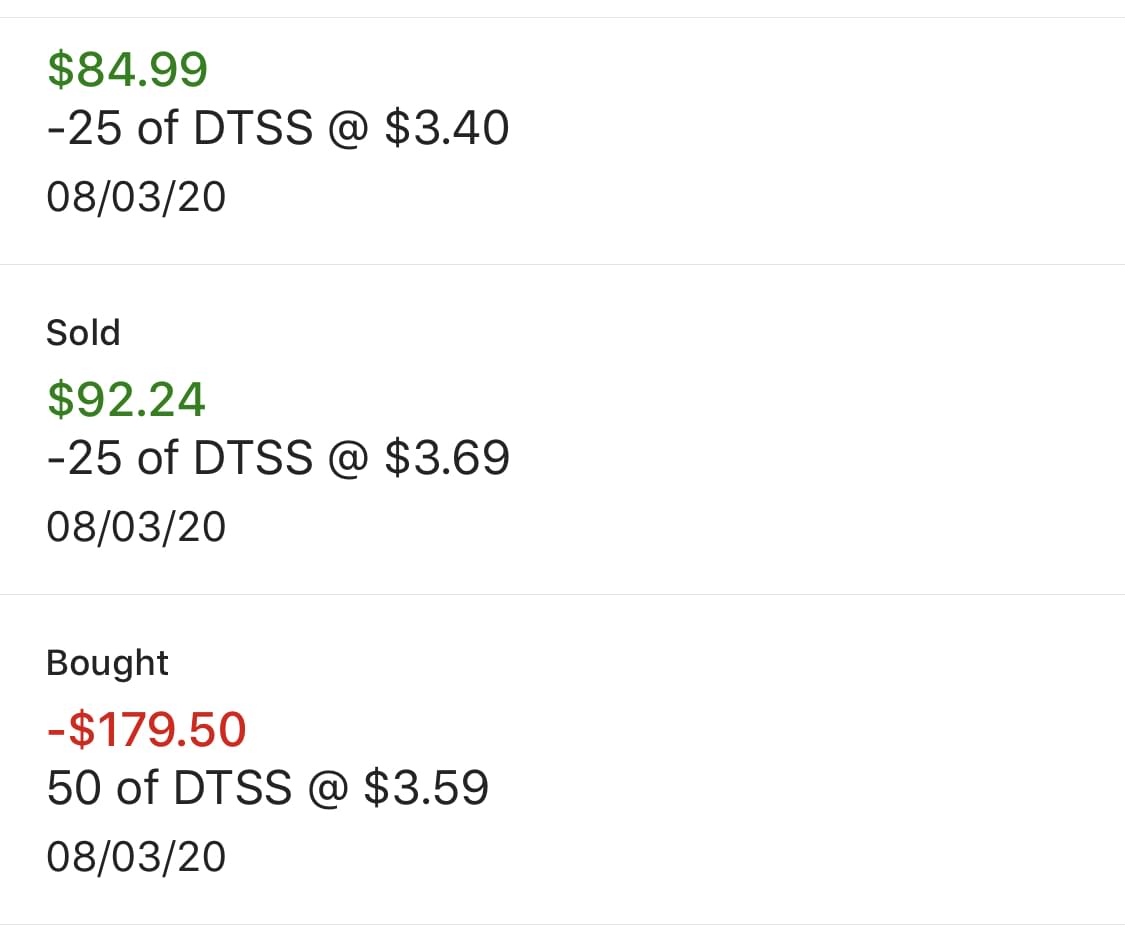The height and width of the screenshot is (926, 1125).
Task: Tap the DTSS ticker in the Bought transaction
Action: (x=233, y=788)
